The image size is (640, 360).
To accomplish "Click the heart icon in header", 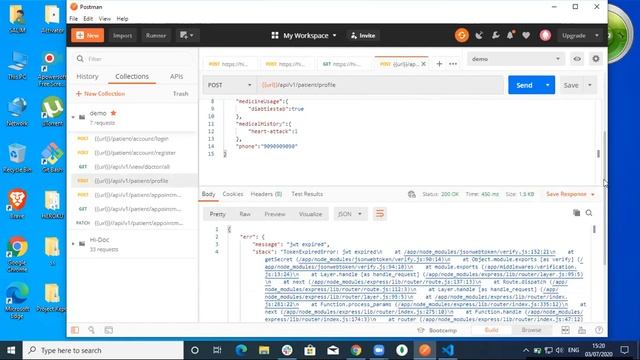I will point(526,36).
